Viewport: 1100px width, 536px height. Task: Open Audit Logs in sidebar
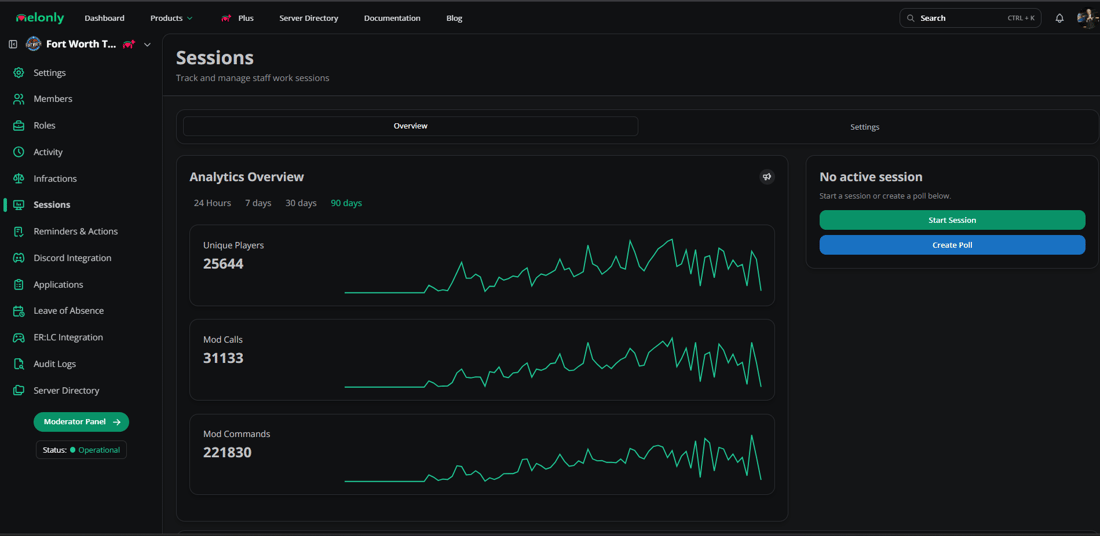tap(55, 364)
